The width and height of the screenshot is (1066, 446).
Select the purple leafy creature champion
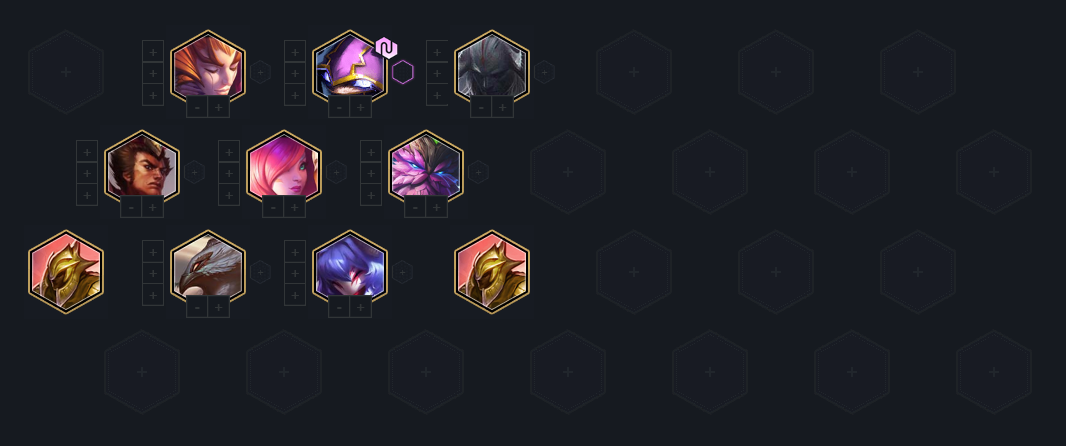(x=426, y=168)
